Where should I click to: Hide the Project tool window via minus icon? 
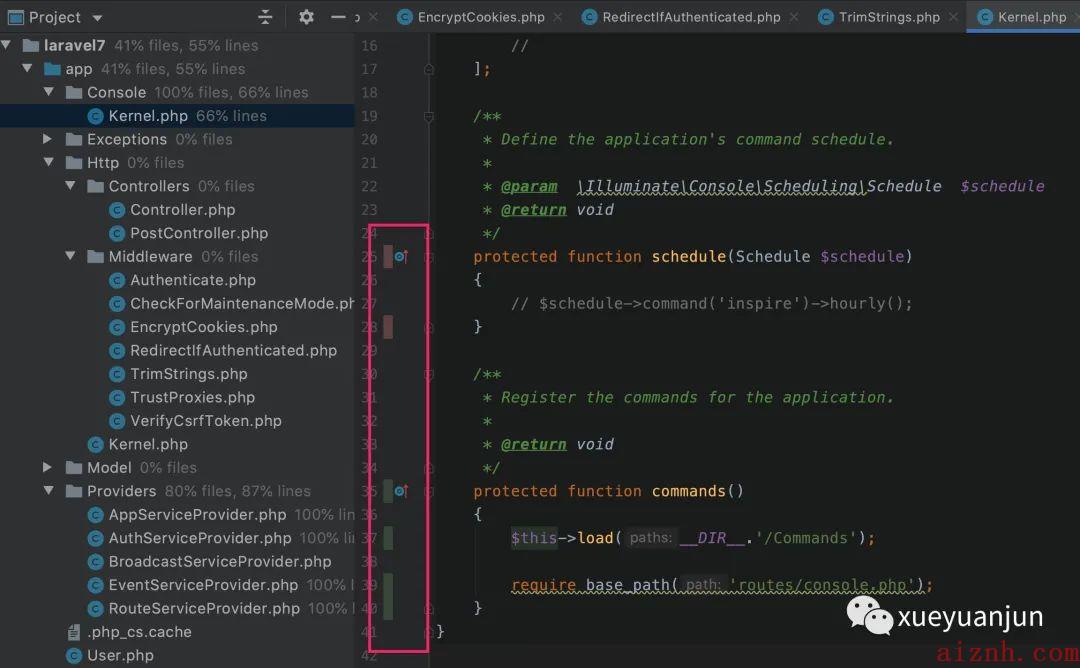pyautogui.click(x=338, y=17)
